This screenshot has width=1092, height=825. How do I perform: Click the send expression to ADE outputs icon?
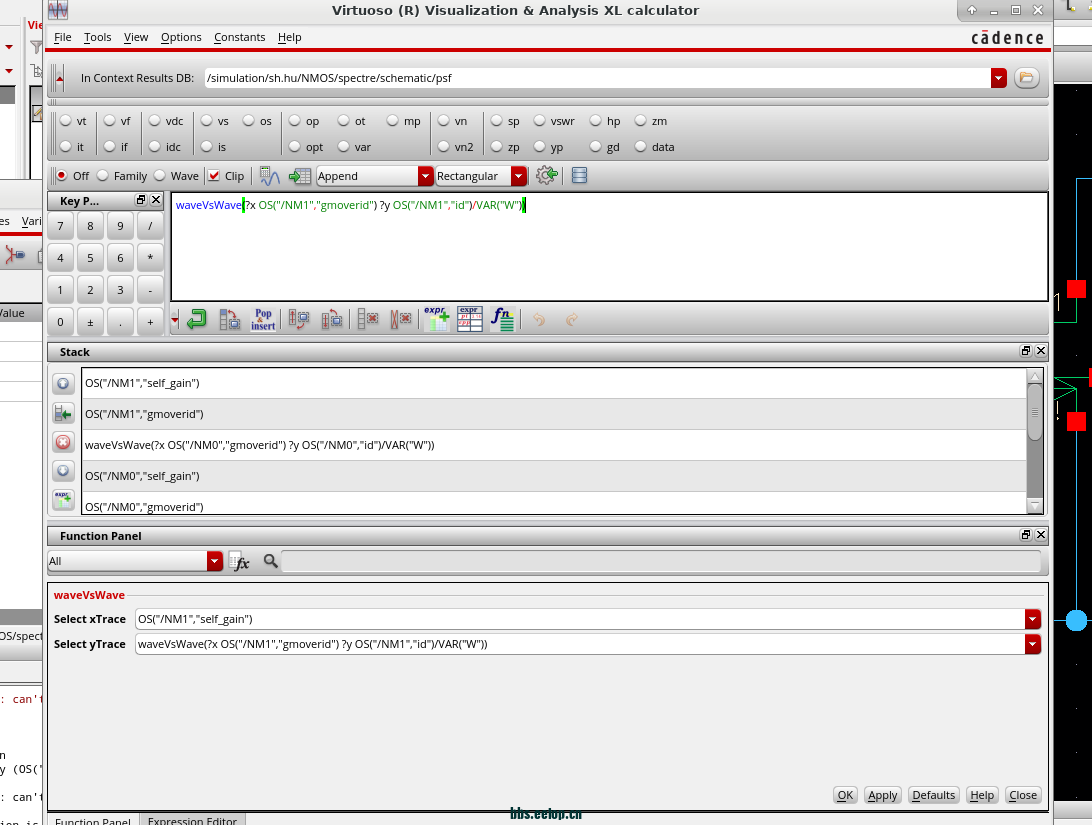437,319
